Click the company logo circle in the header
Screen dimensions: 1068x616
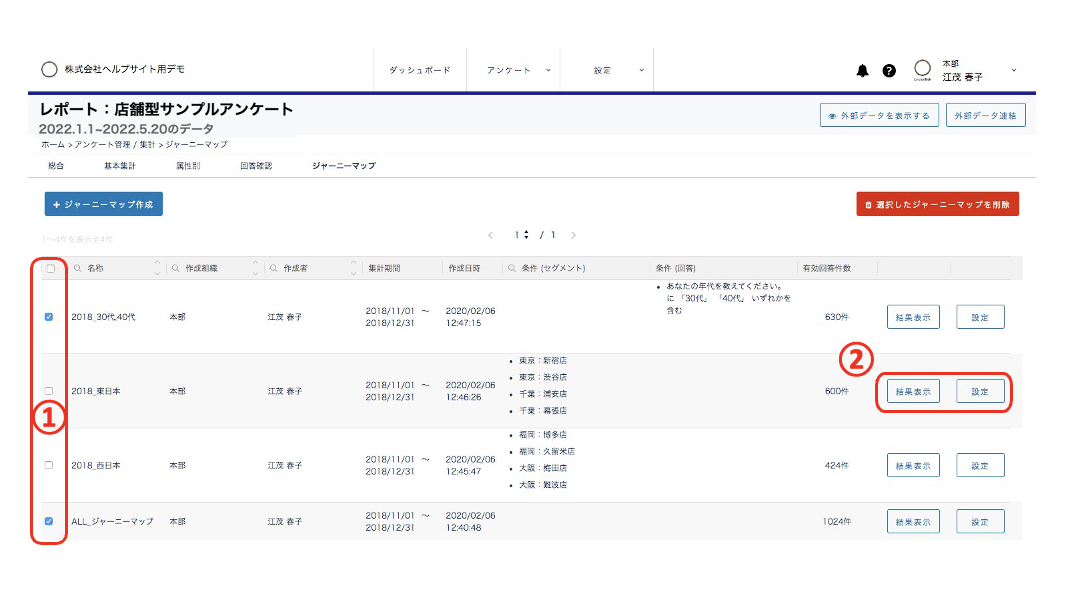pos(49,70)
